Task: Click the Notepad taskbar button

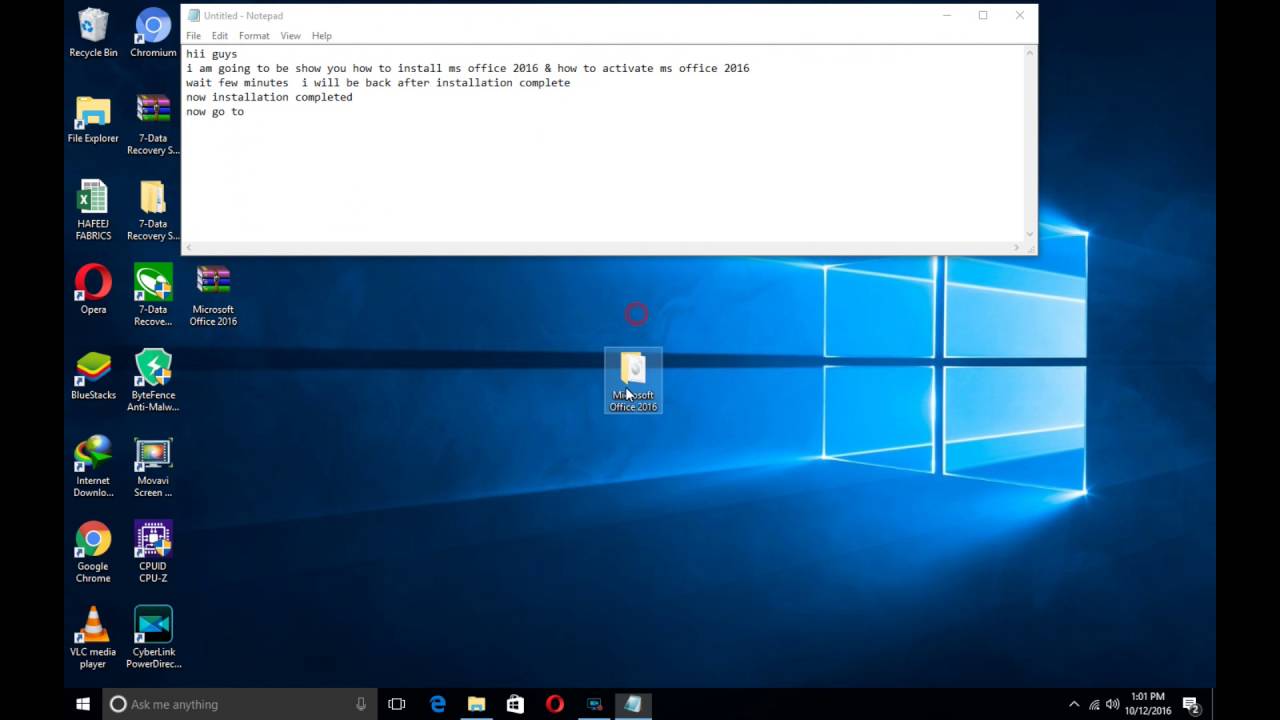Action: [x=633, y=704]
